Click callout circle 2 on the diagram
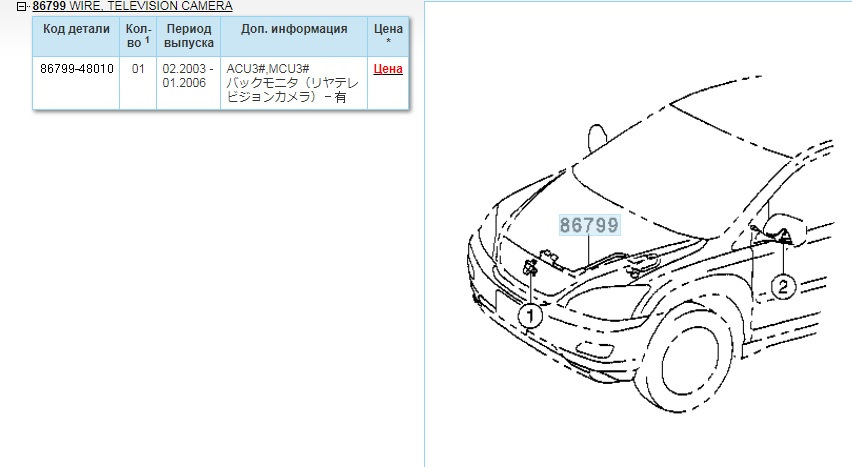The height and width of the screenshot is (467, 852). pos(783,287)
